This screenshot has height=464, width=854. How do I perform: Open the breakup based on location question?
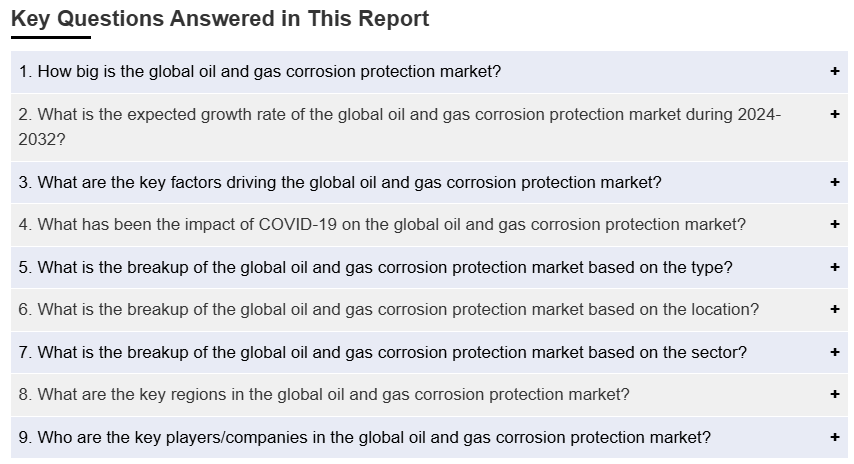click(x=388, y=310)
